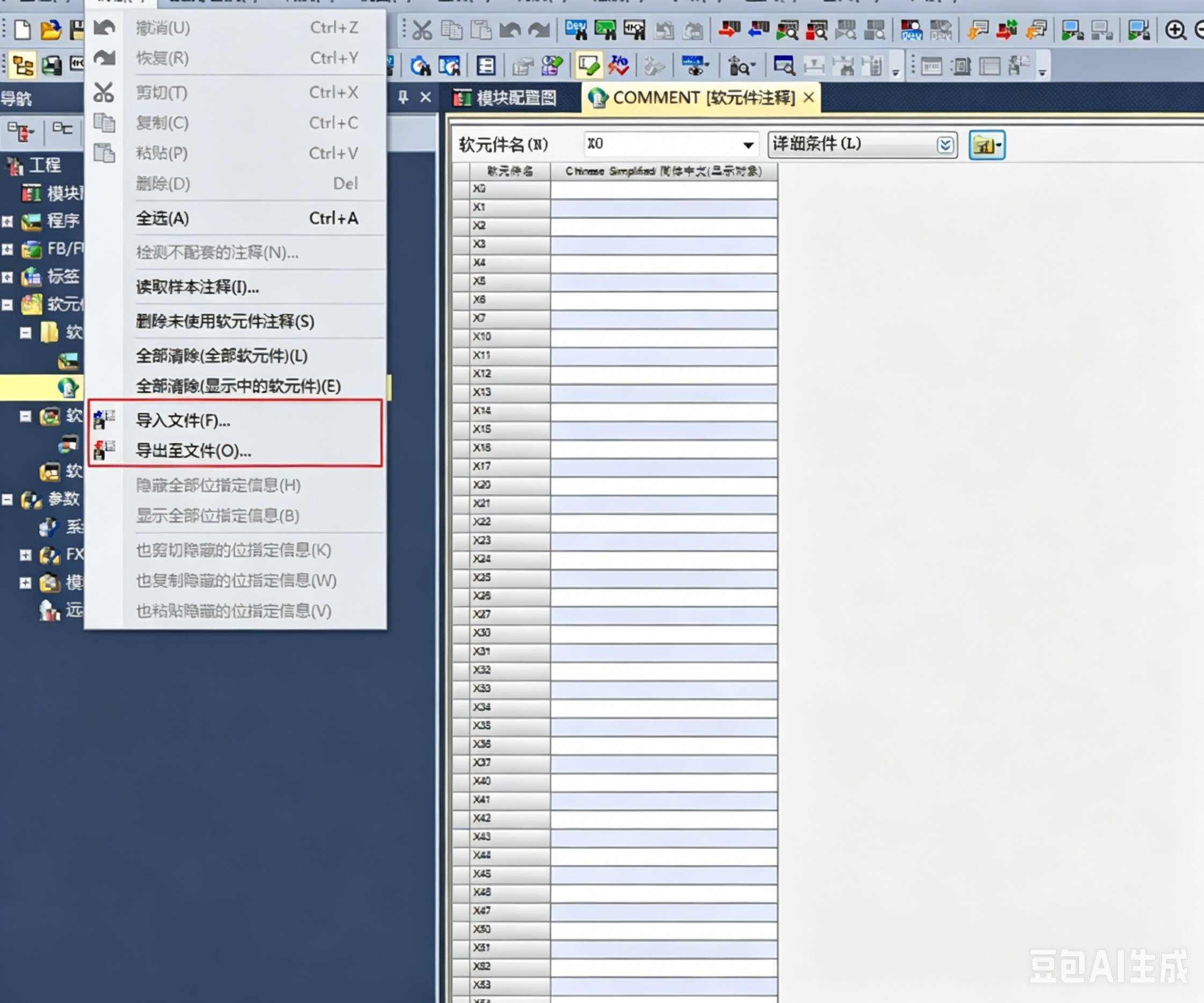The height and width of the screenshot is (1003, 1204).
Task: Expand the FB/FUN tree node
Action: [x=7, y=249]
